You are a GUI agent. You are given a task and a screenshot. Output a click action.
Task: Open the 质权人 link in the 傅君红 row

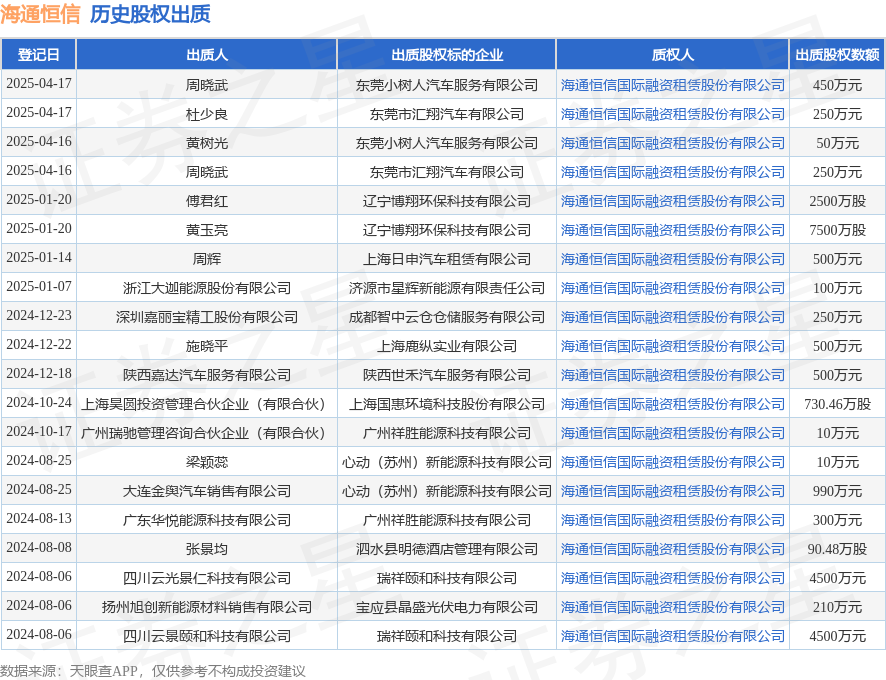click(672, 201)
